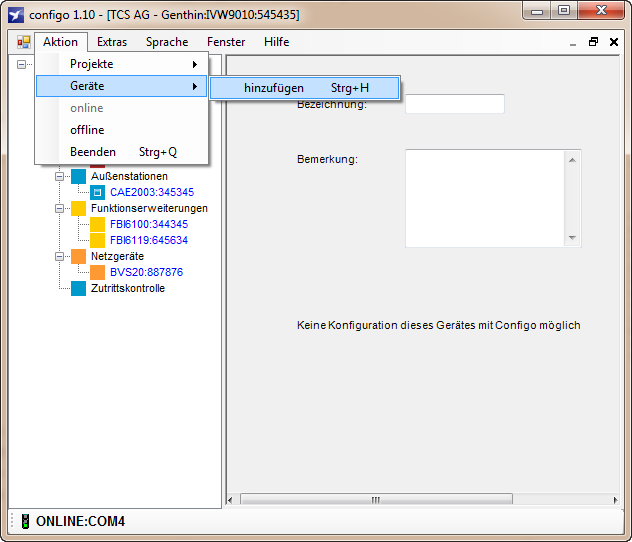Select the FBI6100:344345 device in tree

click(x=149, y=224)
